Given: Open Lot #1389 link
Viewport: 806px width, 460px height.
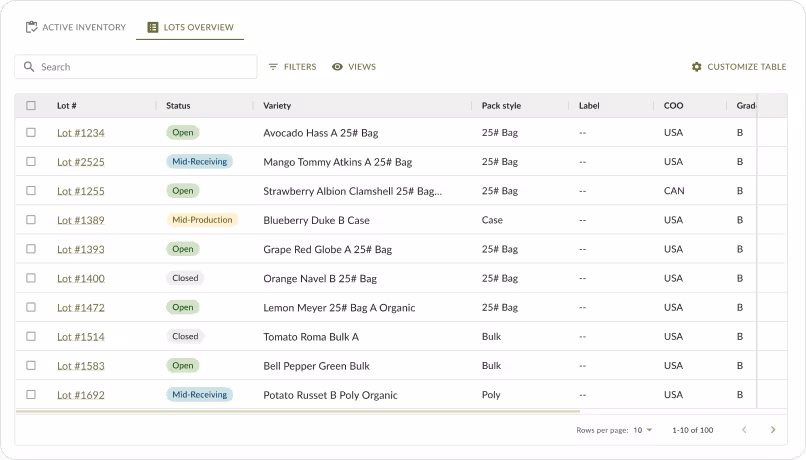Looking at the screenshot, I should click(x=81, y=220).
